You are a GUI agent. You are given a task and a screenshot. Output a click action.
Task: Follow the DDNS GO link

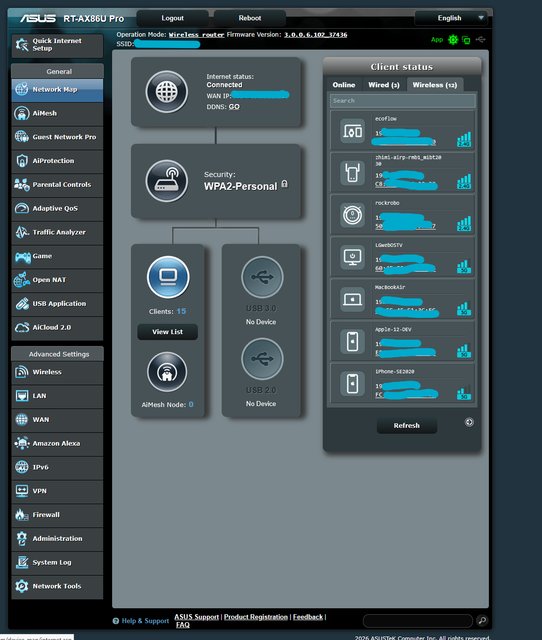(234, 107)
